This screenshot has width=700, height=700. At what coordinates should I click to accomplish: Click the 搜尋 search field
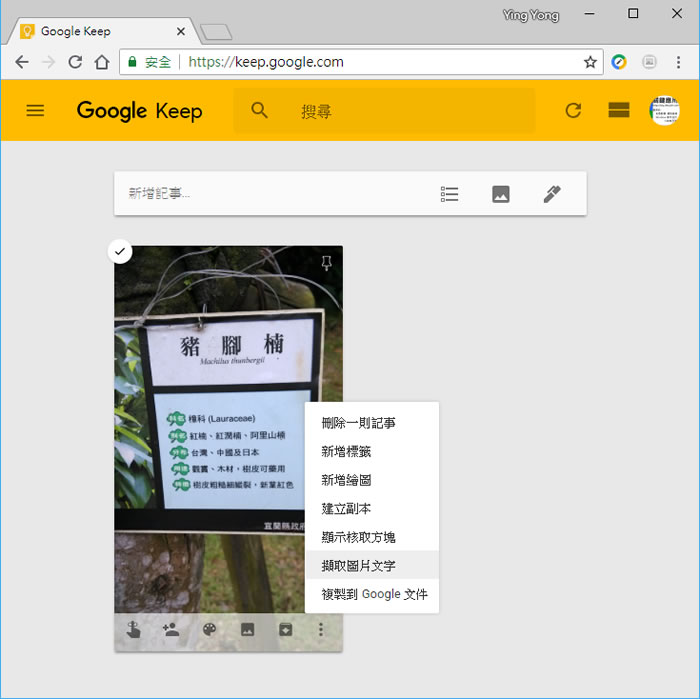[x=400, y=111]
